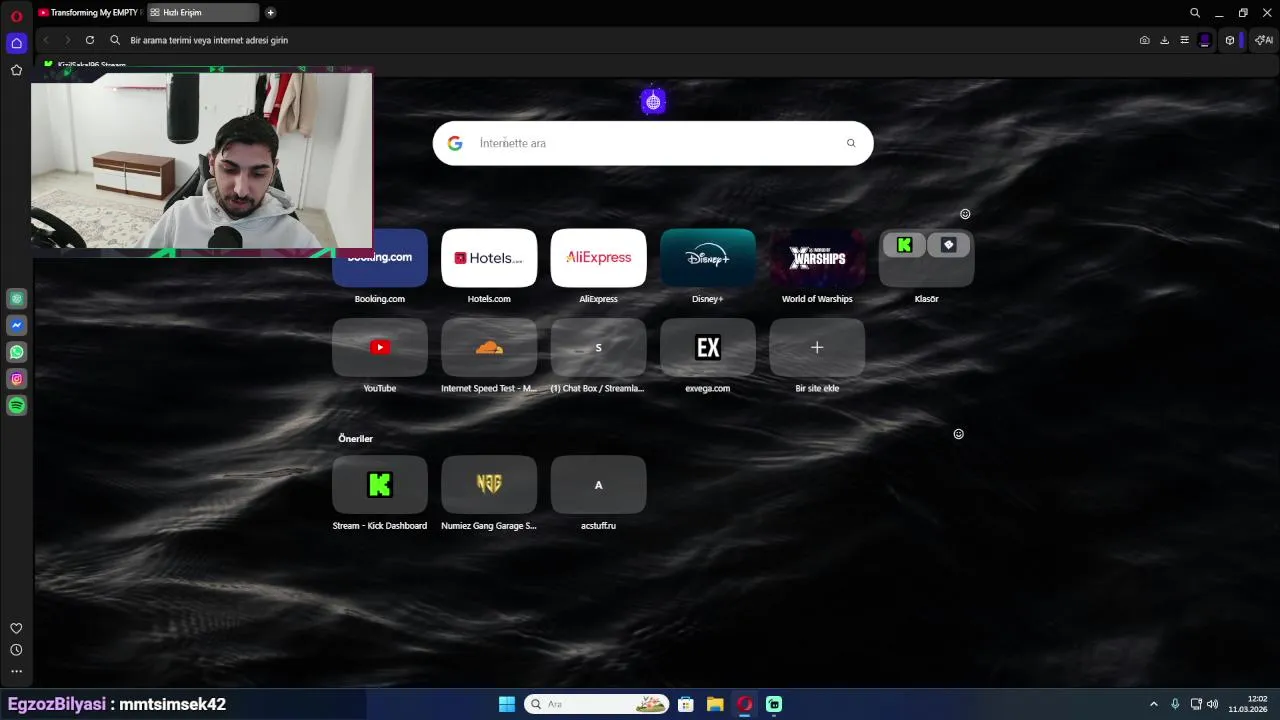Open the heart pinboards icon in sidebar
The width and height of the screenshot is (1280, 720).
click(x=16, y=628)
